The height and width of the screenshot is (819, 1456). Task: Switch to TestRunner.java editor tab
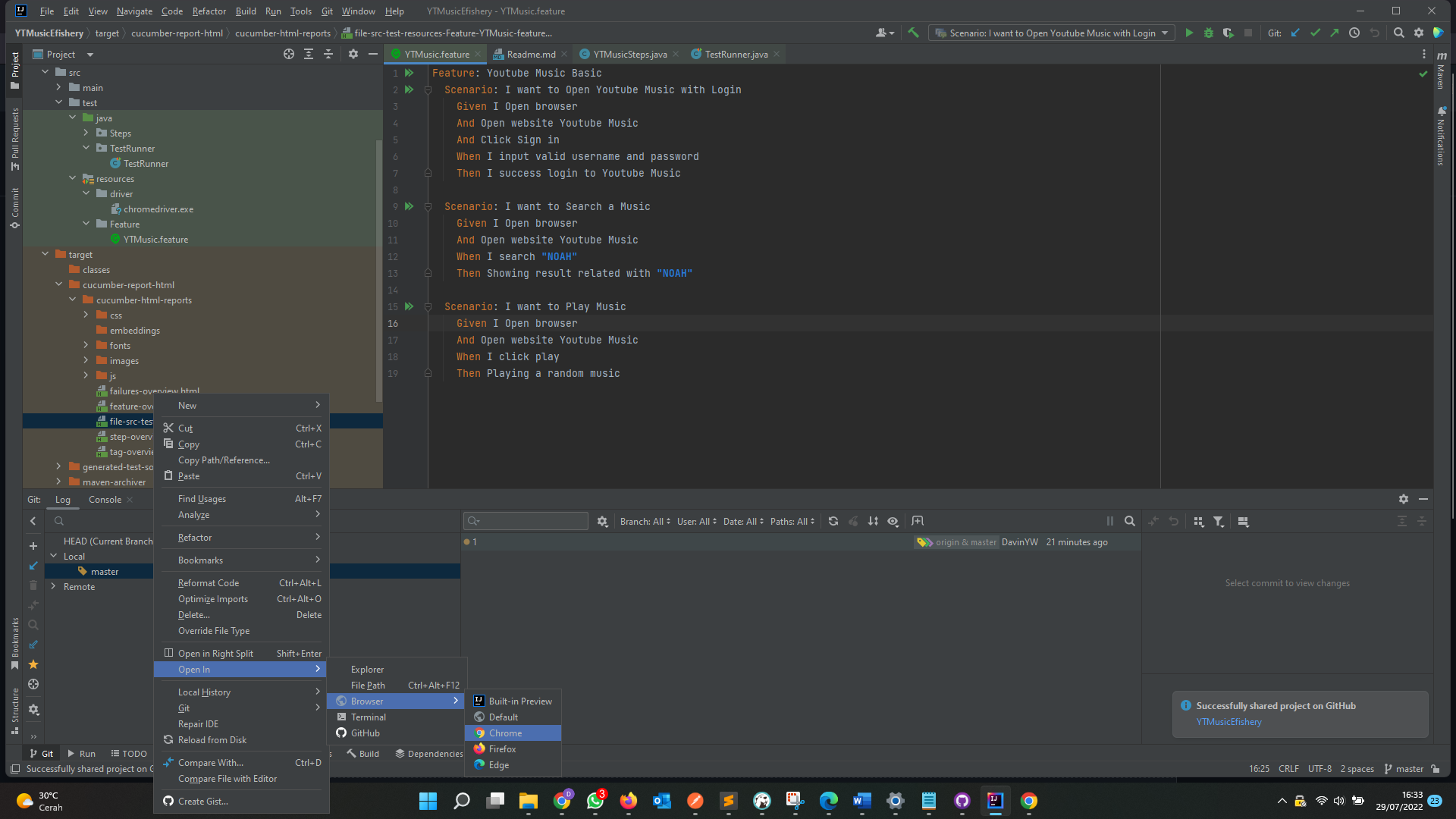pyautogui.click(x=735, y=54)
